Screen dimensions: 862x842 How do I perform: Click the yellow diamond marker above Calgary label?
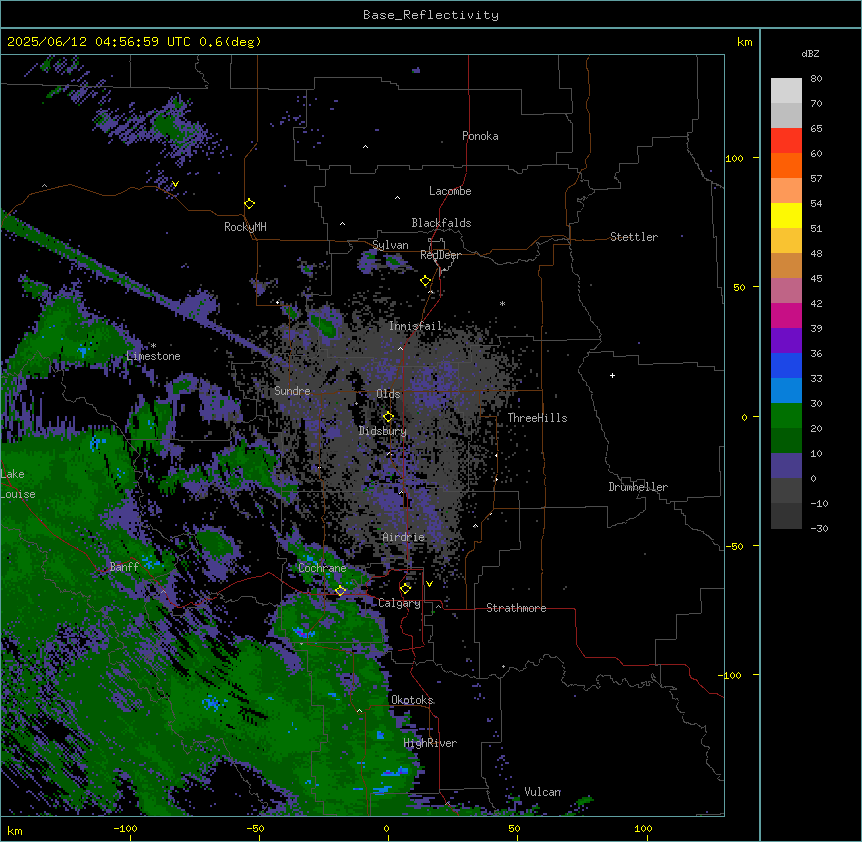pos(405,589)
